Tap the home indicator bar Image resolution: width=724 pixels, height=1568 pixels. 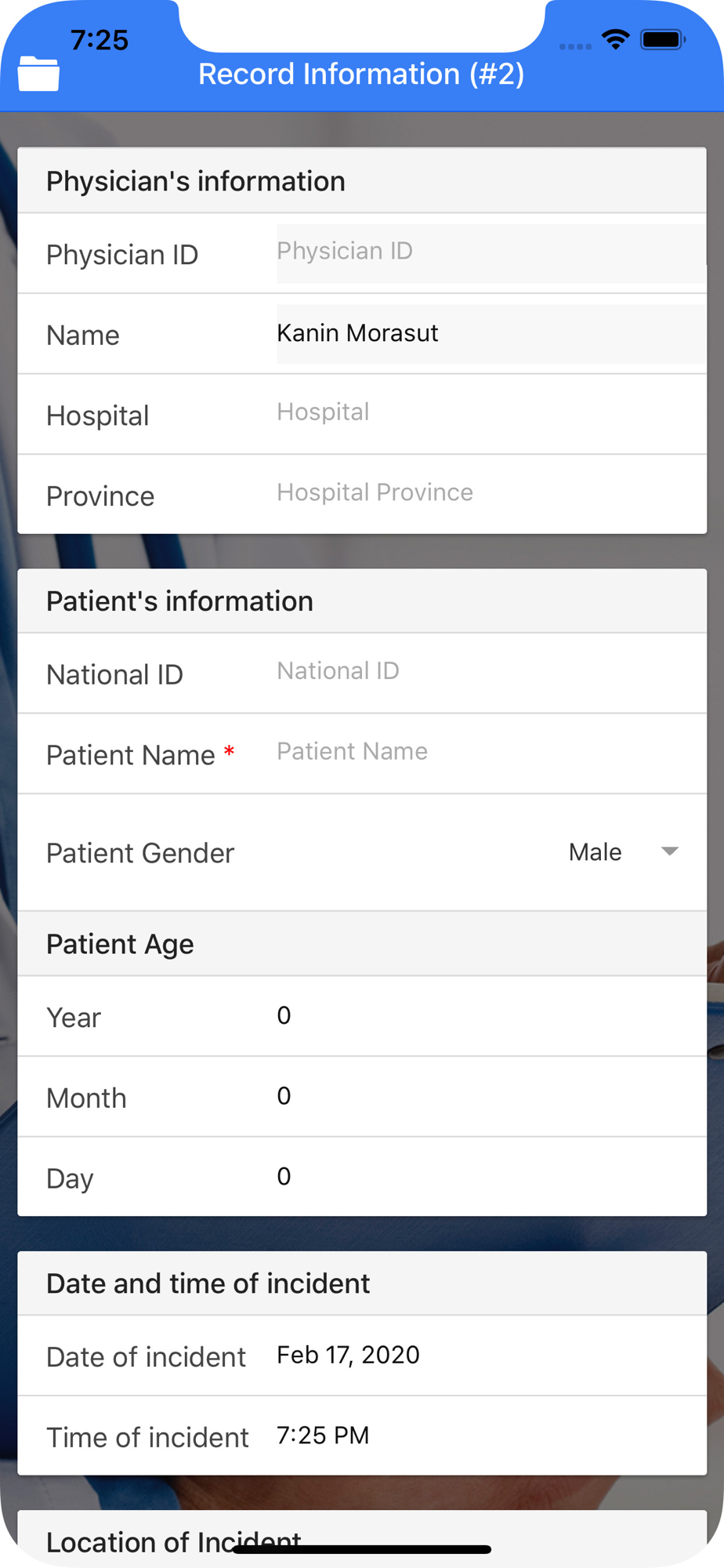click(362, 1549)
